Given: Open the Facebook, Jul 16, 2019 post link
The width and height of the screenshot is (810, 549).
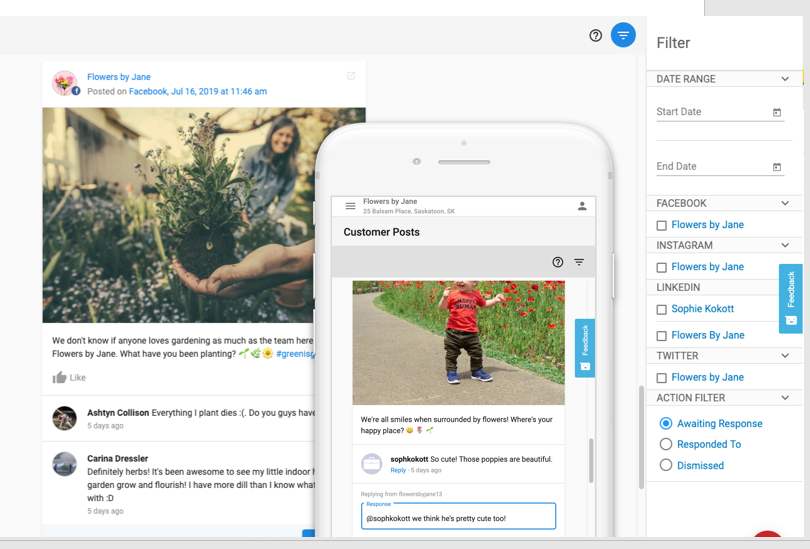Looking at the screenshot, I should (x=198, y=91).
